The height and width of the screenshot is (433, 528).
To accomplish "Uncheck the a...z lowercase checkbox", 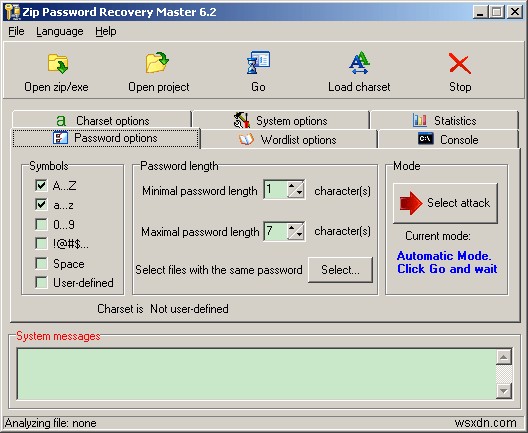I will (41, 205).
